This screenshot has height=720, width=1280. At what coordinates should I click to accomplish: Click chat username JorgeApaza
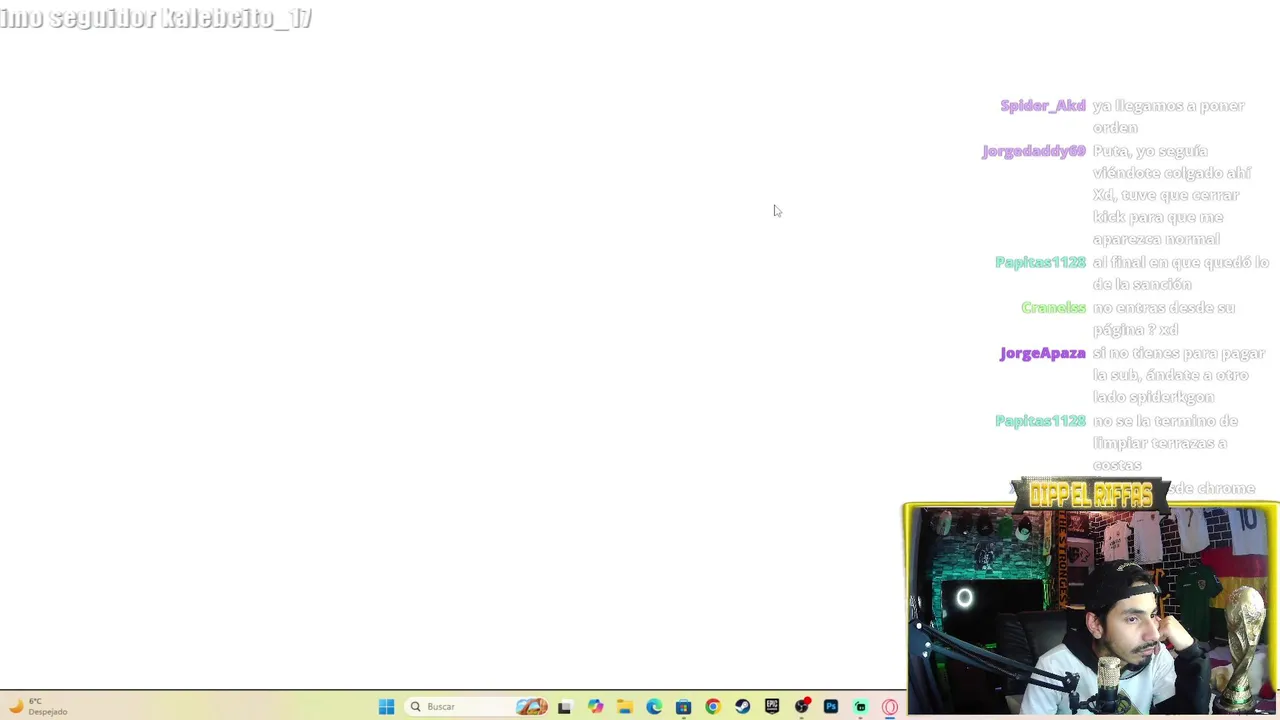(x=1042, y=354)
